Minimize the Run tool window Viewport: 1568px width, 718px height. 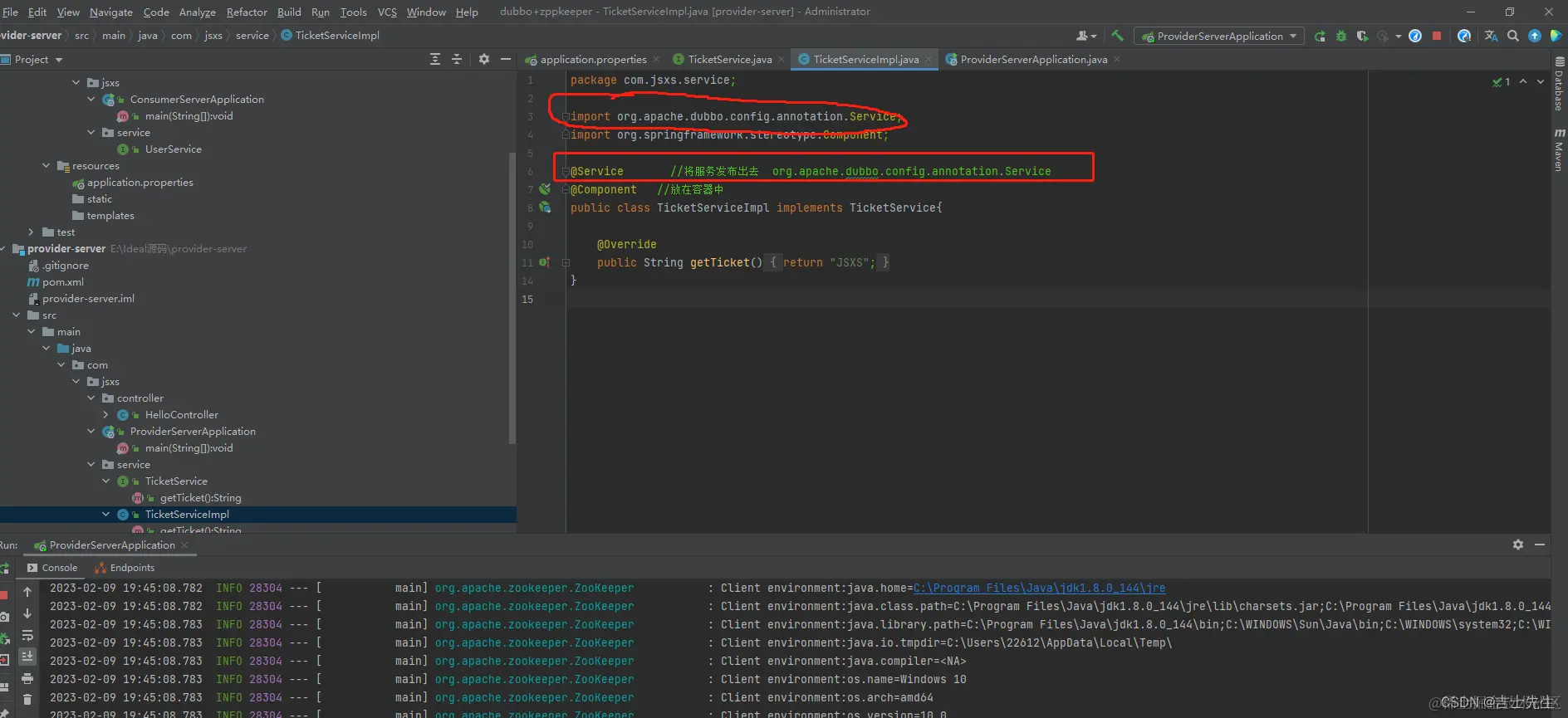(x=1540, y=545)
